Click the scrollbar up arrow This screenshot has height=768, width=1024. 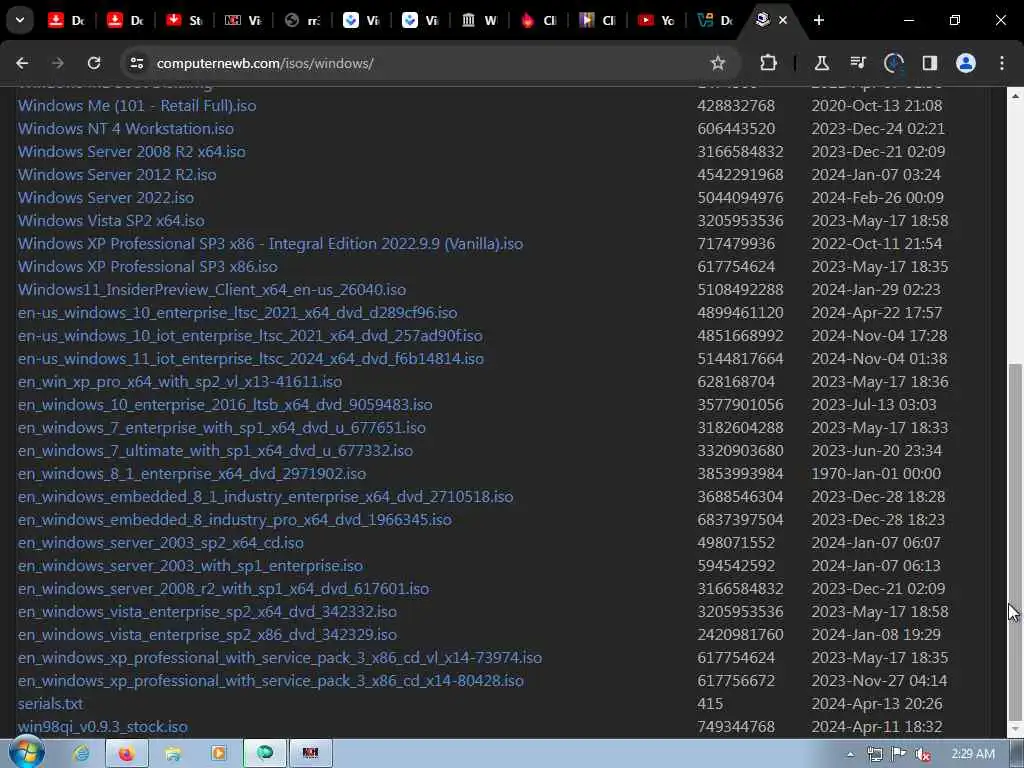(x=1016, y=96)
